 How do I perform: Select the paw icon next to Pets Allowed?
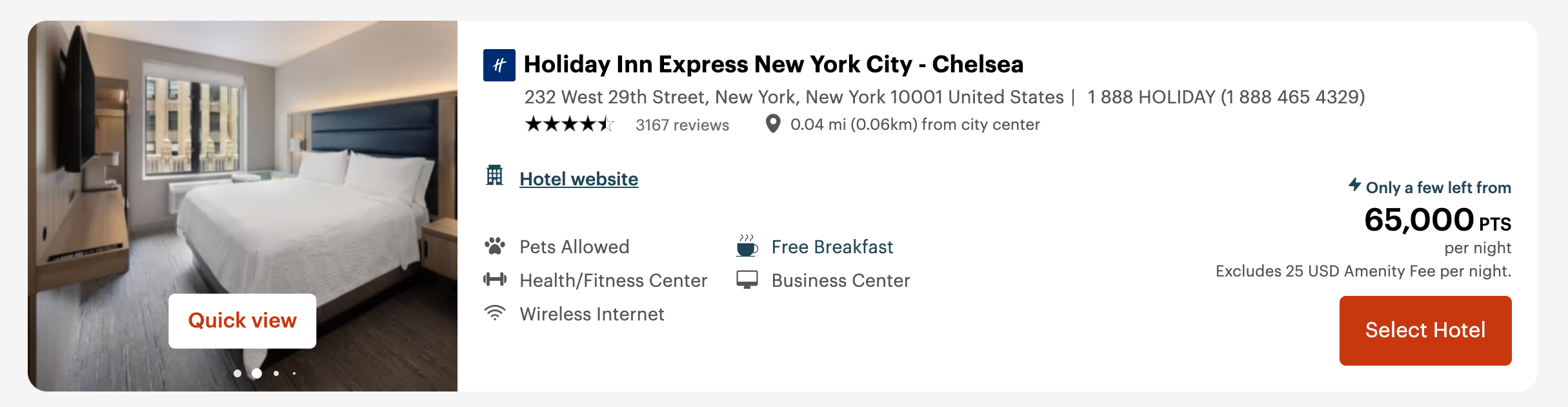point(496,246)
